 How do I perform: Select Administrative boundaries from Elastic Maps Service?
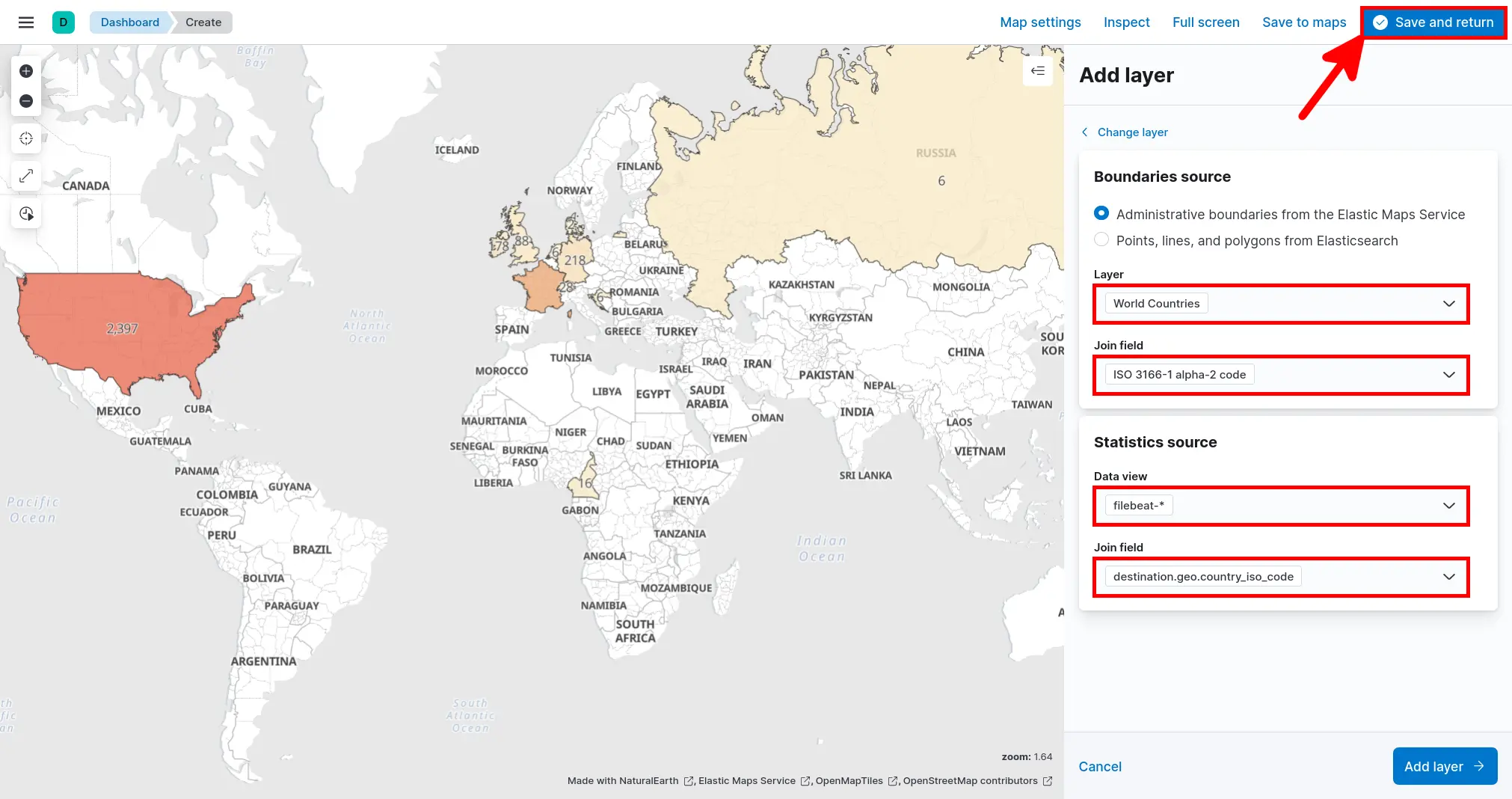(x=1101, y=213)
